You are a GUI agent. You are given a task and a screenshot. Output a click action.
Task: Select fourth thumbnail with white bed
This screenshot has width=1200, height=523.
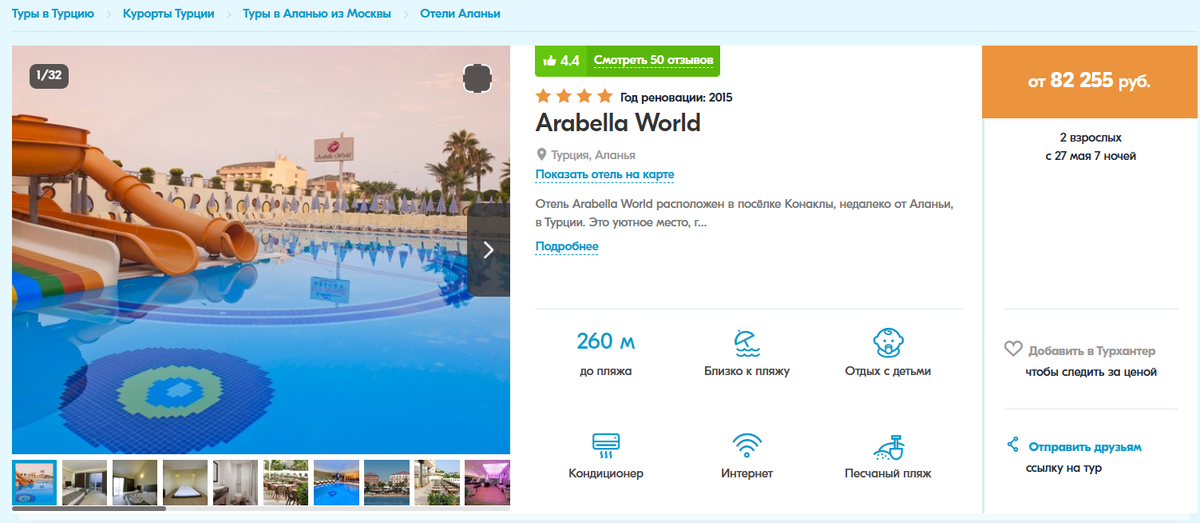[185, 482]
